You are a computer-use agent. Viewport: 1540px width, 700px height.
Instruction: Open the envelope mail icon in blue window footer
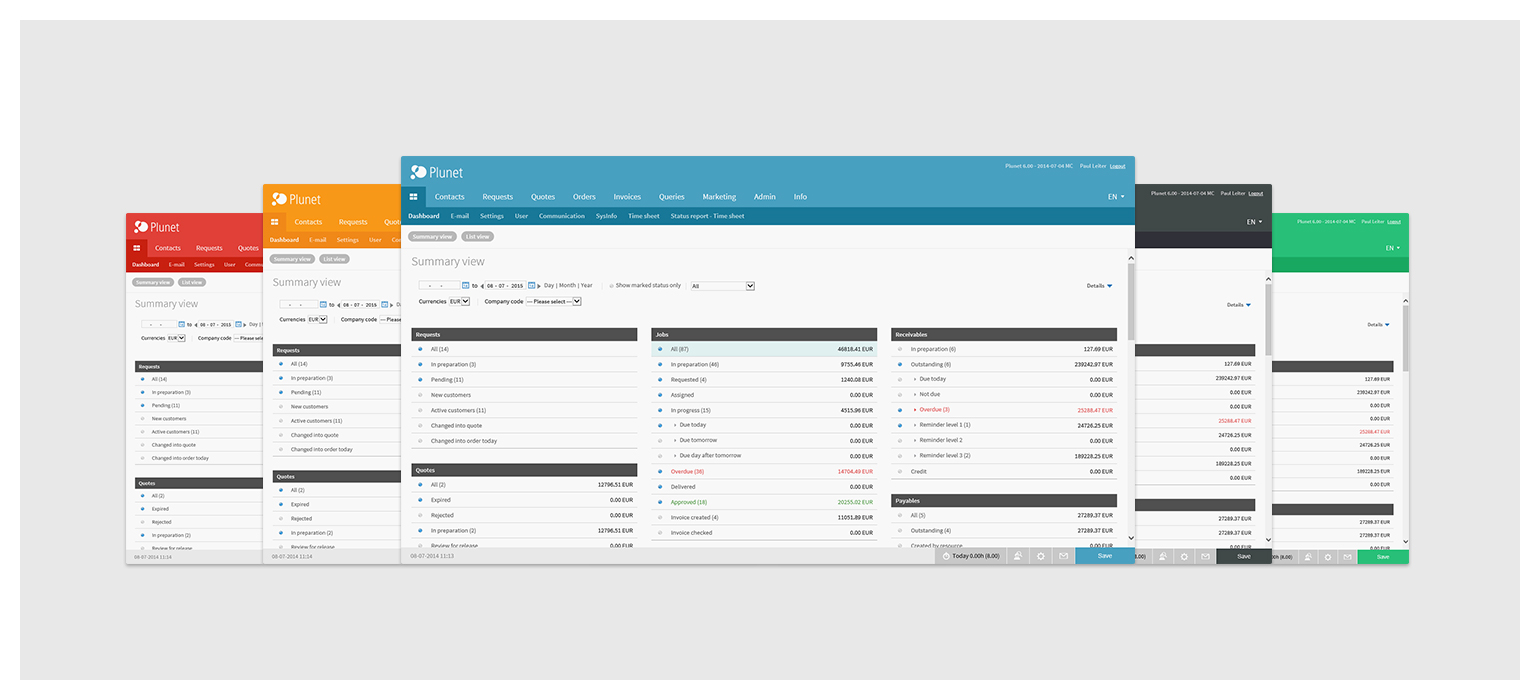point(1063,556)
